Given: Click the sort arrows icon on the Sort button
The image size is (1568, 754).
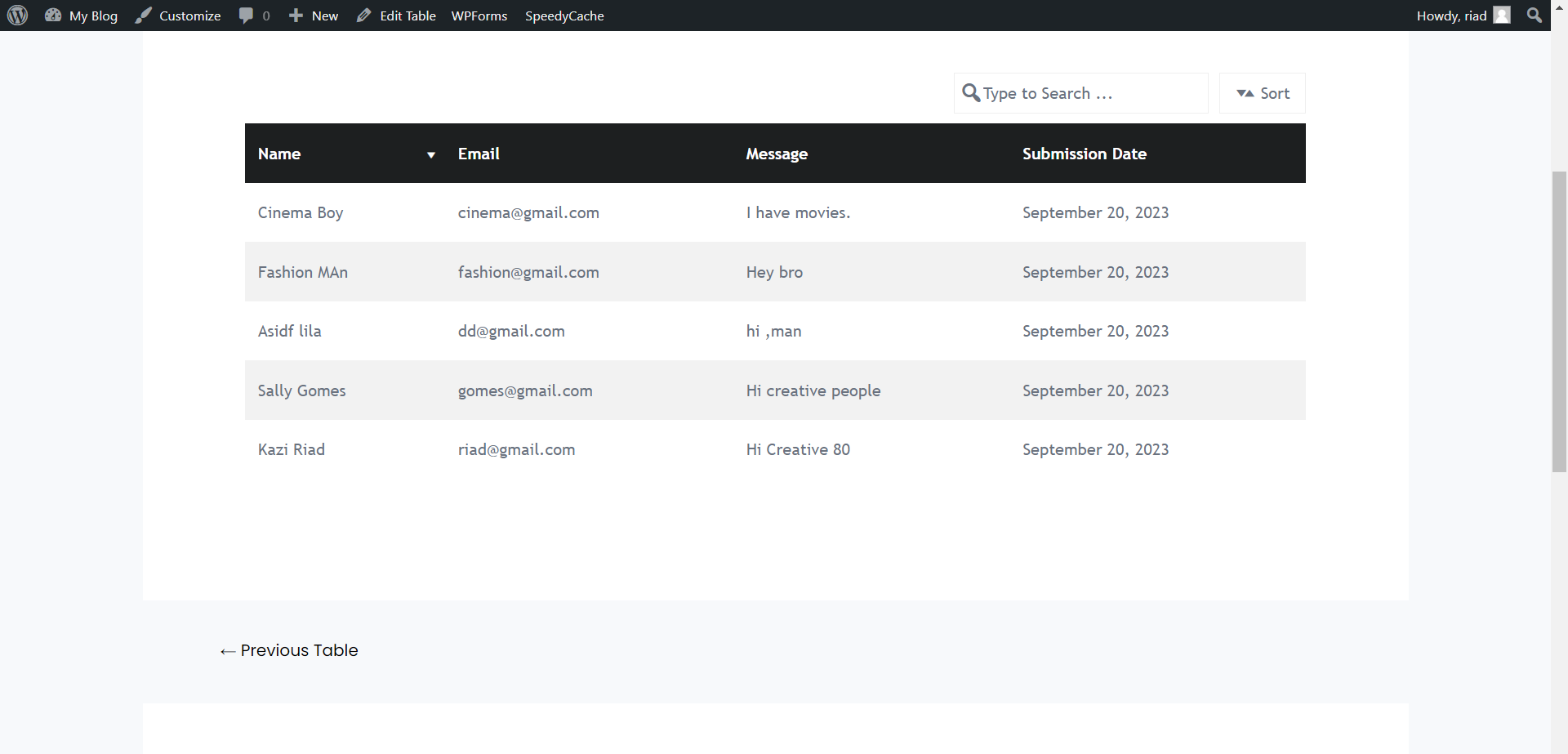Looking at the screenshot, I should (1245, 93).
